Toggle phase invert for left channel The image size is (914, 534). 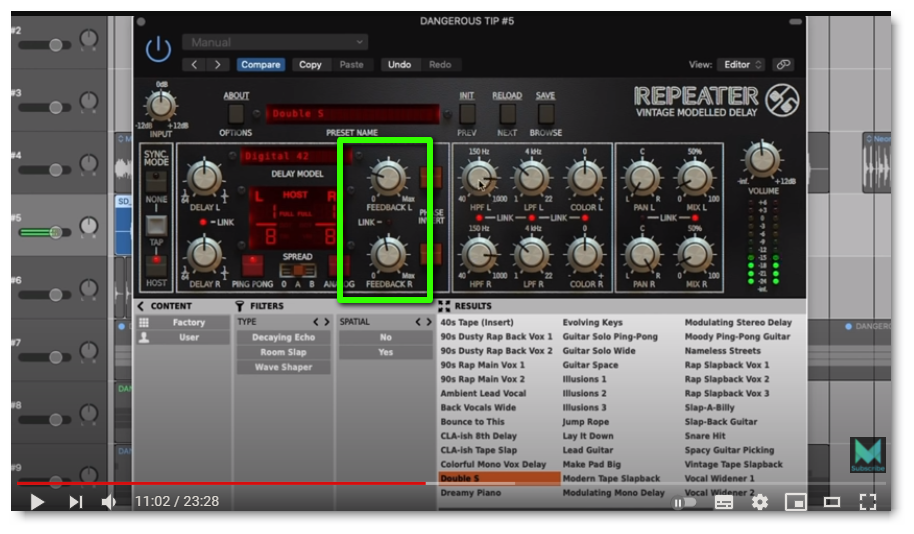tap(431, 177)
